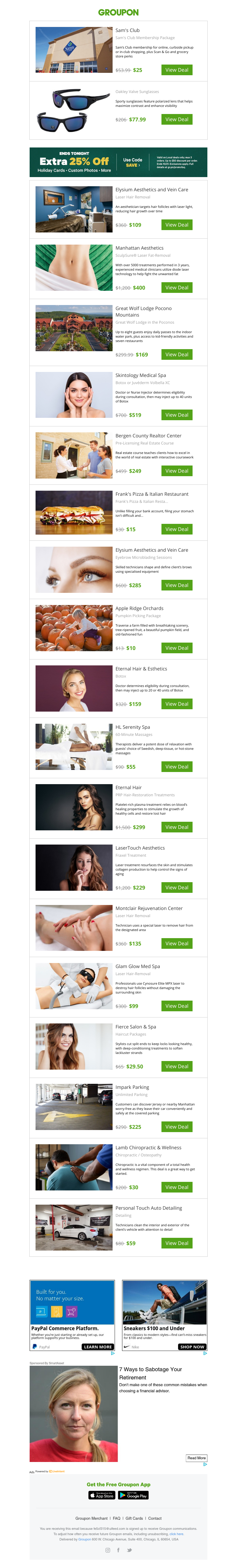View Deal for Frank's Pizza & Italian Restaurant

(177, 529)
